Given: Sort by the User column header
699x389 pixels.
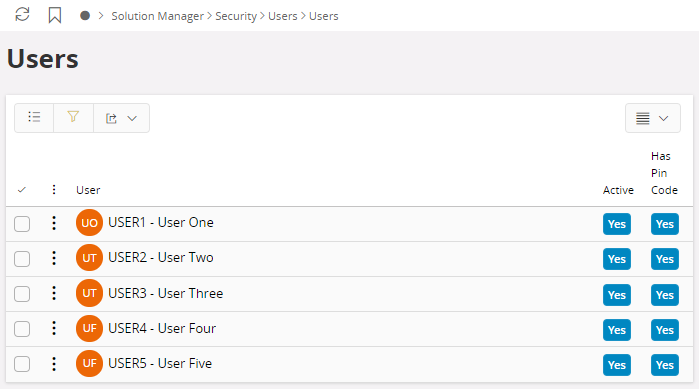Looking at the screenshot, I should (88, 190).
